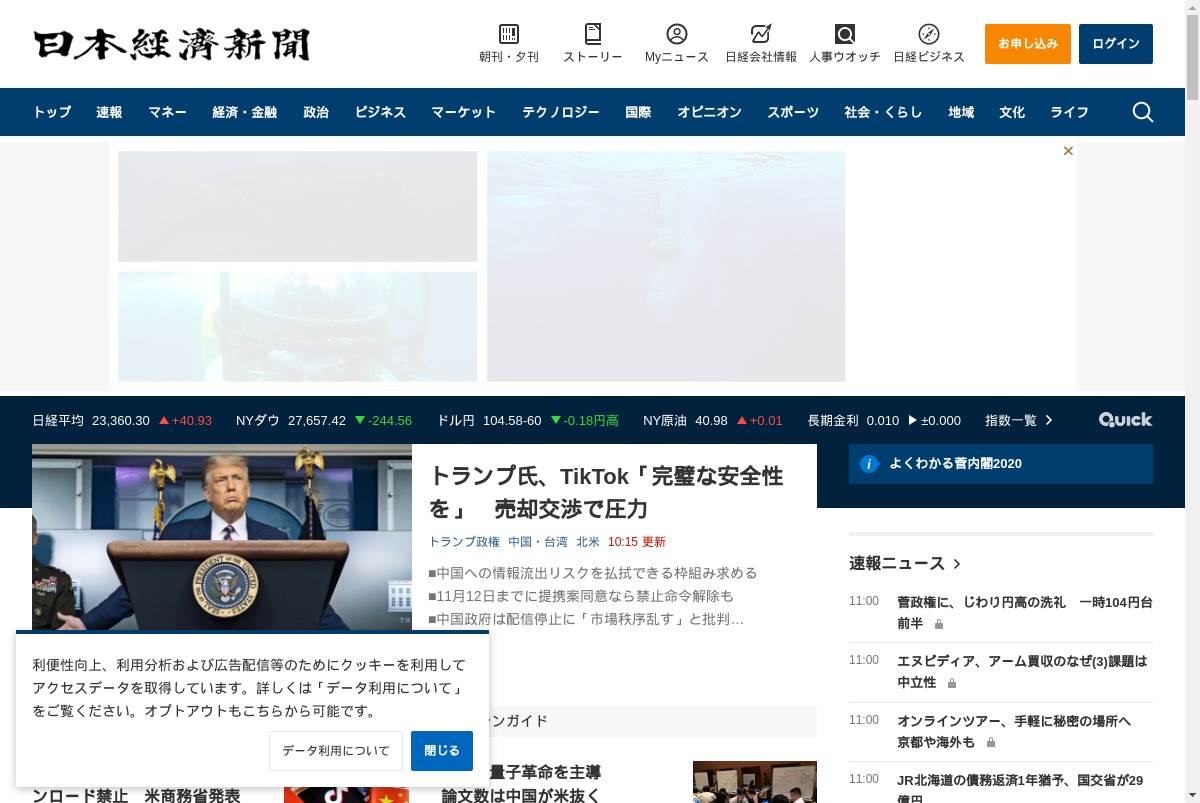
Task: Select the 速報 navigation item
Action: (109, 112)
